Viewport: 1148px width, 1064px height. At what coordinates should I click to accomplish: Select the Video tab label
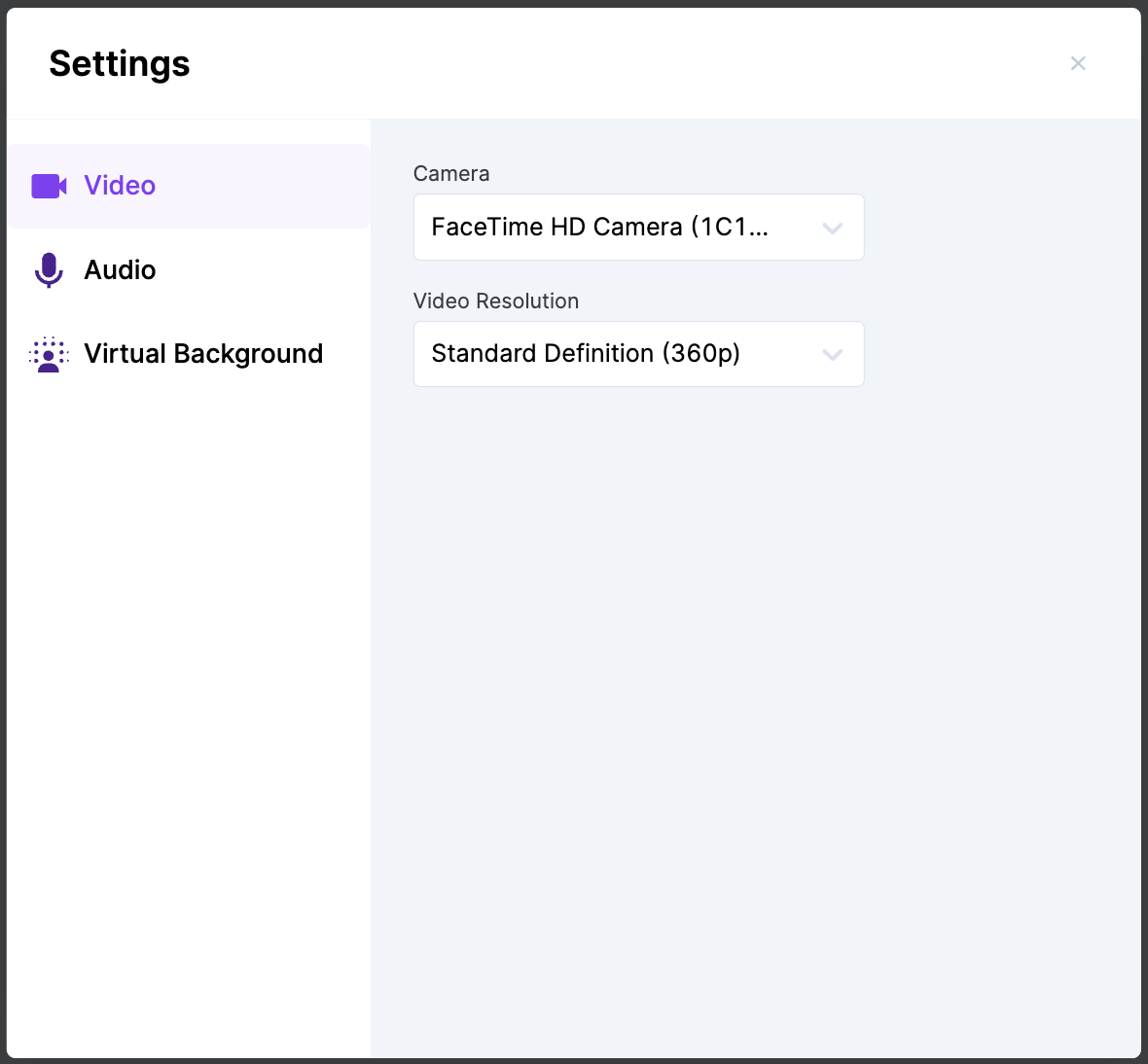120,186
